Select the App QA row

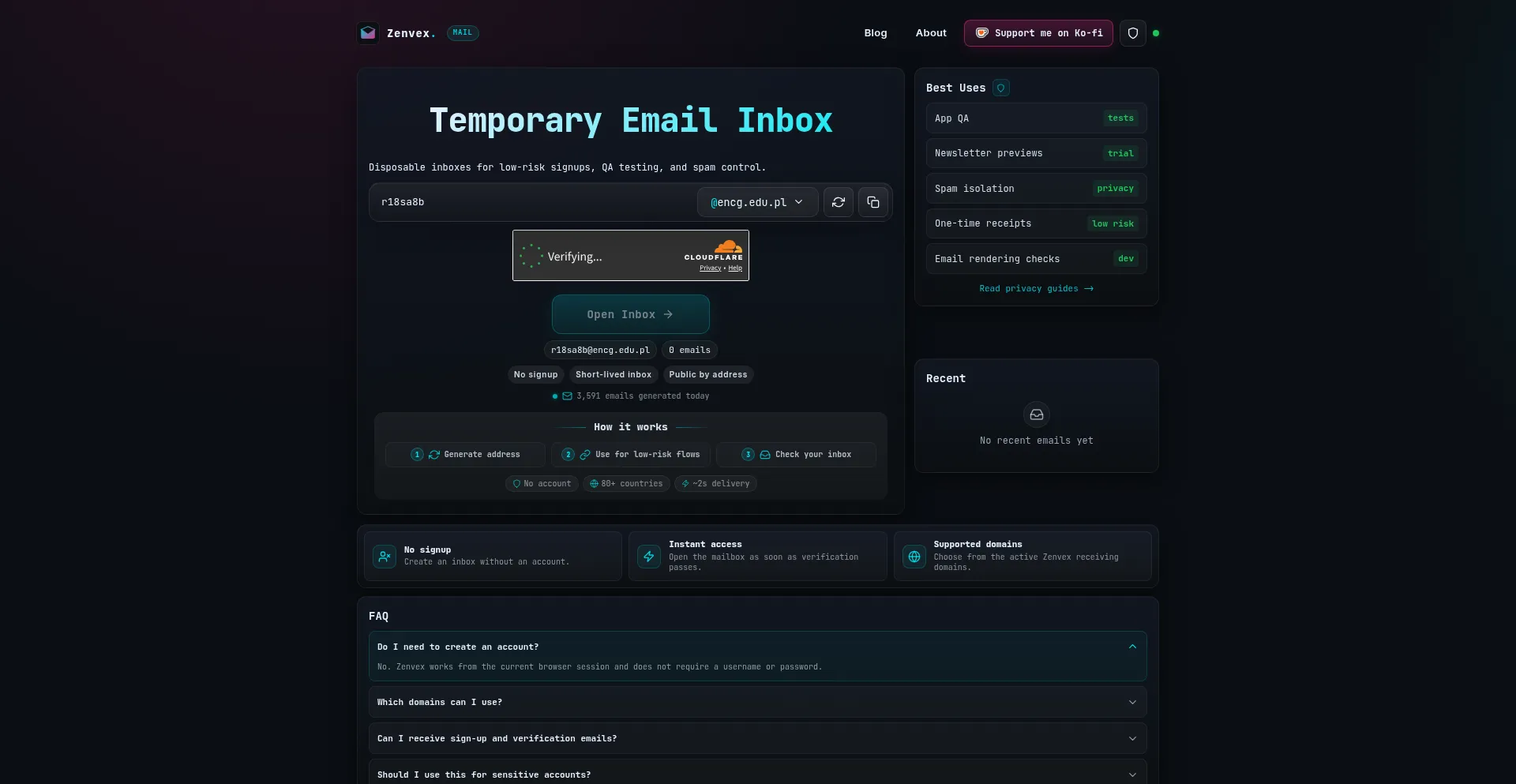point(1037,118)
